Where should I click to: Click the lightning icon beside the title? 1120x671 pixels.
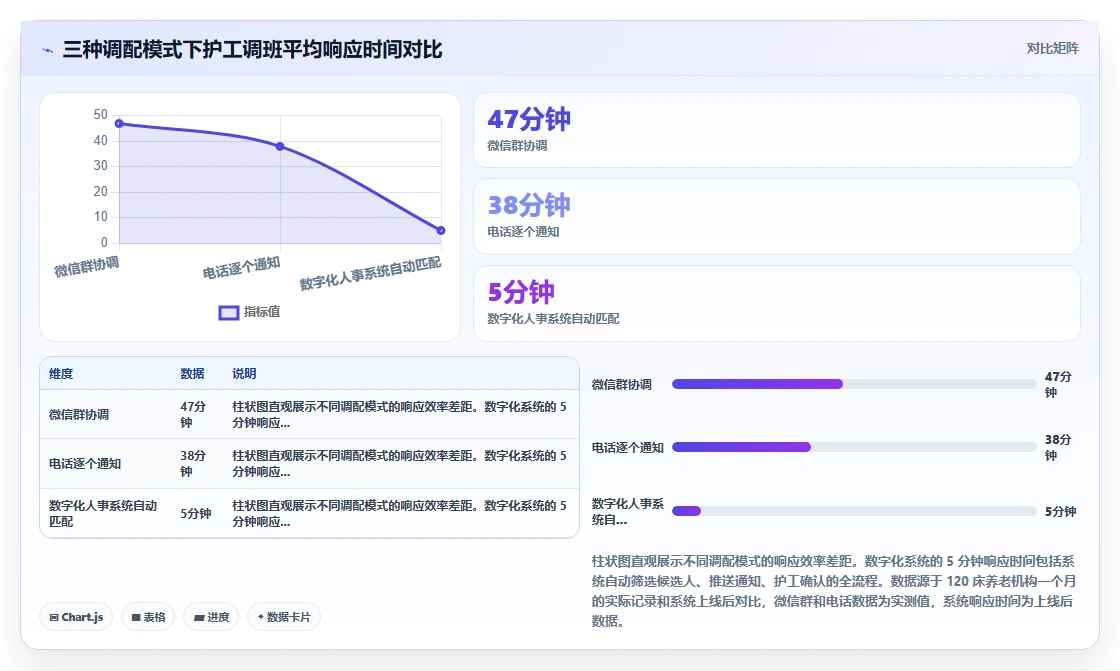pyautogui.click(x=48, y=50)
